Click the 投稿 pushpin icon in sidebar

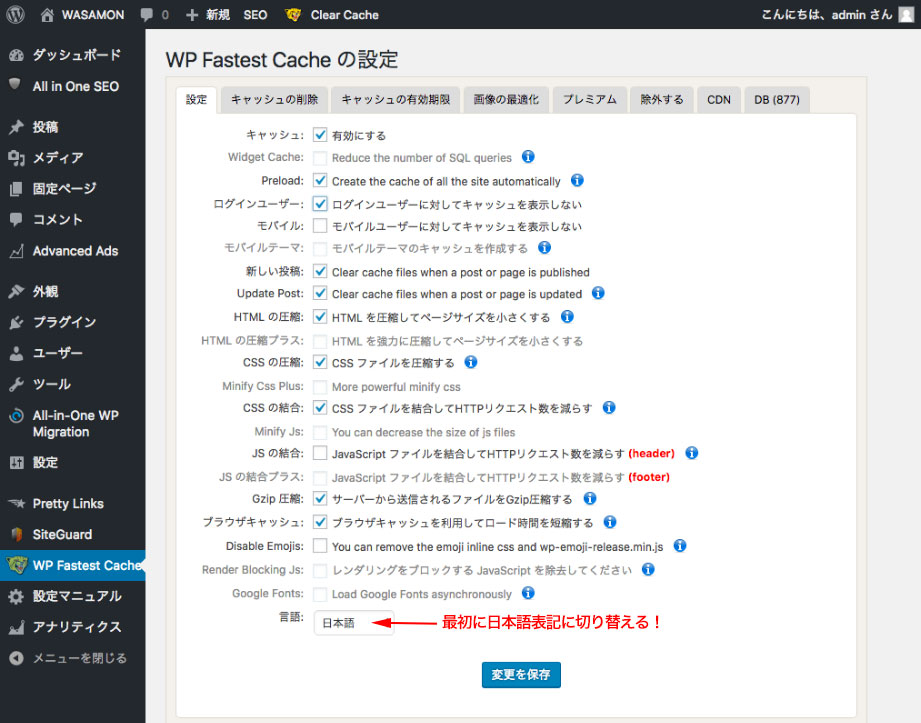(x=16, y=127)
